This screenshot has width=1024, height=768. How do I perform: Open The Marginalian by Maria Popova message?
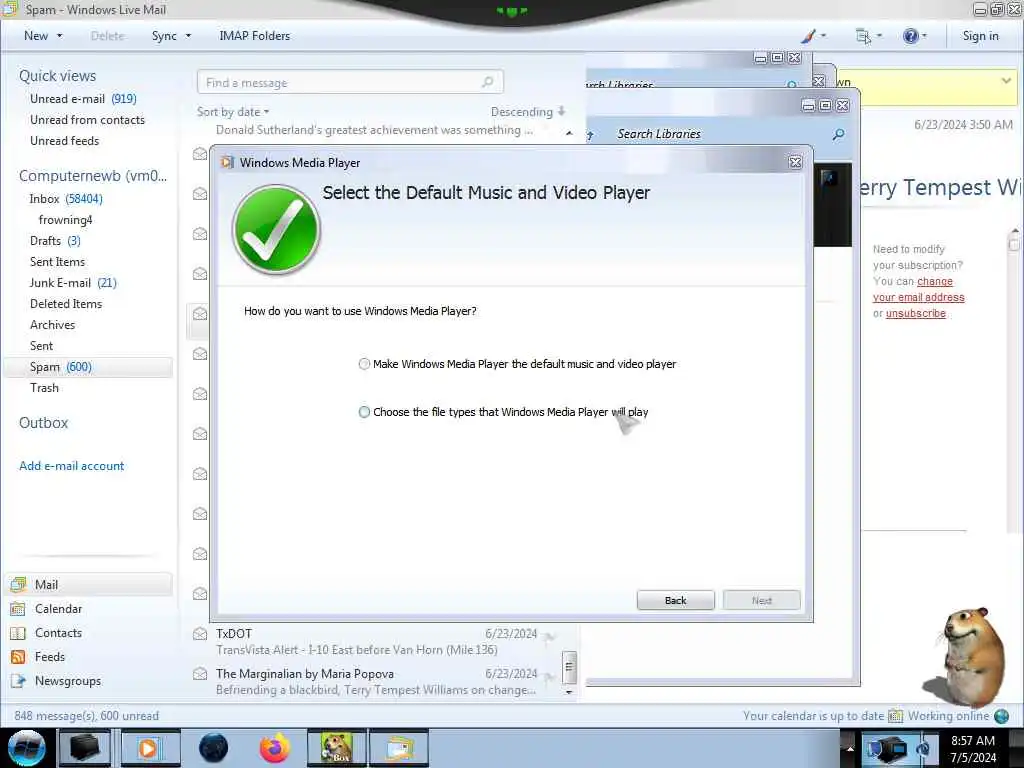pos(376,682)
